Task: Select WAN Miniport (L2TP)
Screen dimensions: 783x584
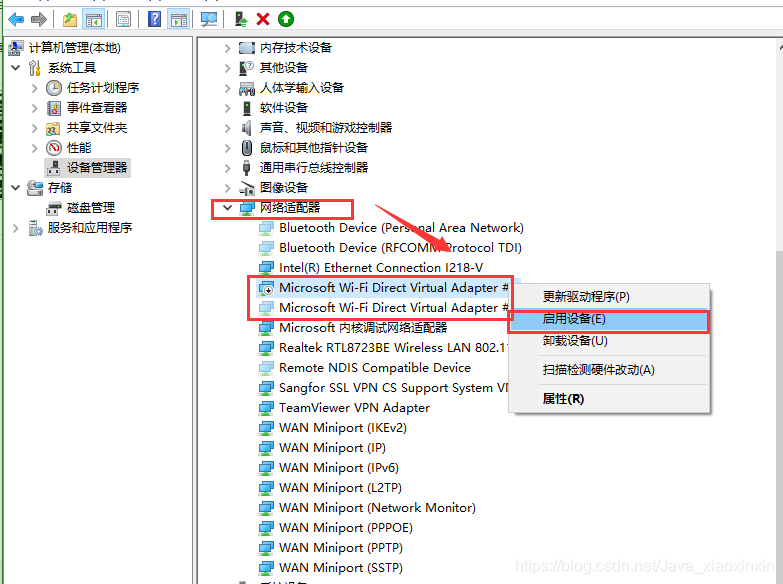Action: 340,488
